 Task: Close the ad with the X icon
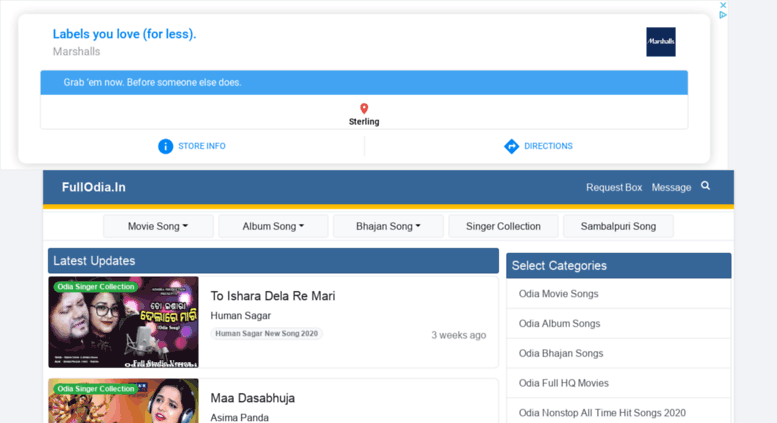coord(723,5)
